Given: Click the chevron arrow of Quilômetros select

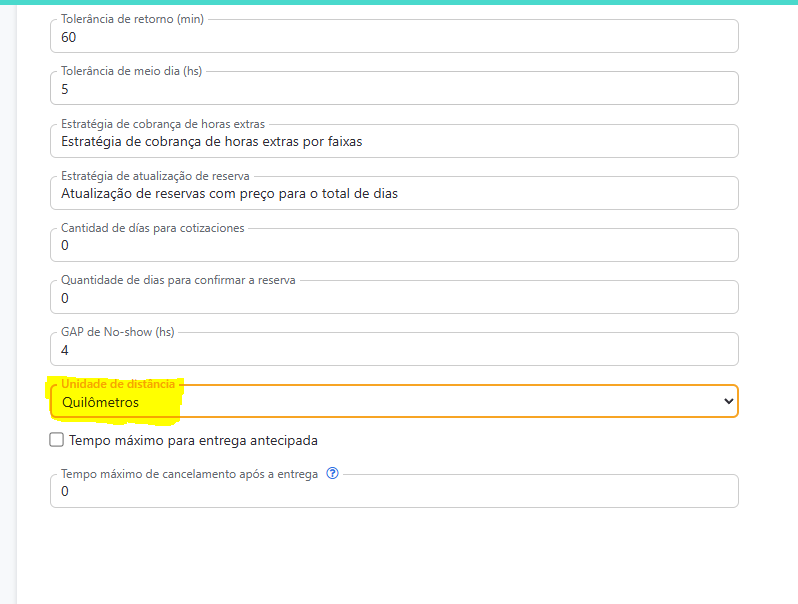Looking at the screenshot, I should click(727, 402).
